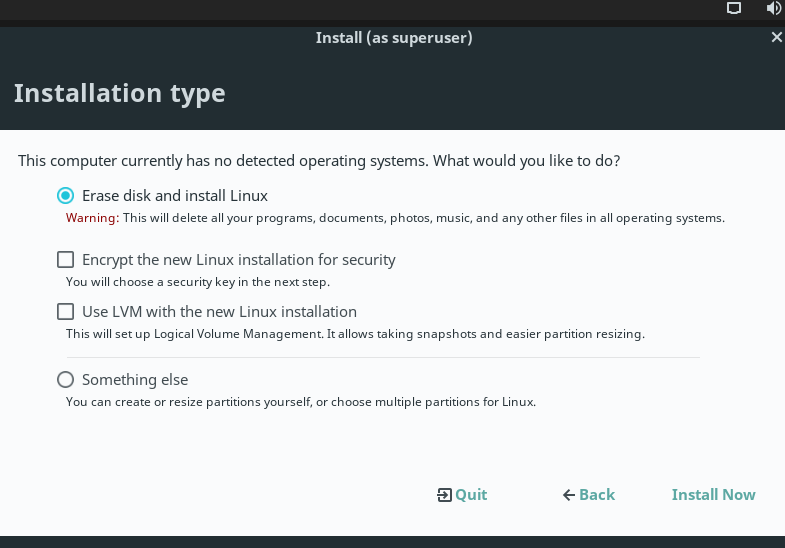Click the Installation type heading
This screenshot has height=548, width=785.
pos(119,94)
